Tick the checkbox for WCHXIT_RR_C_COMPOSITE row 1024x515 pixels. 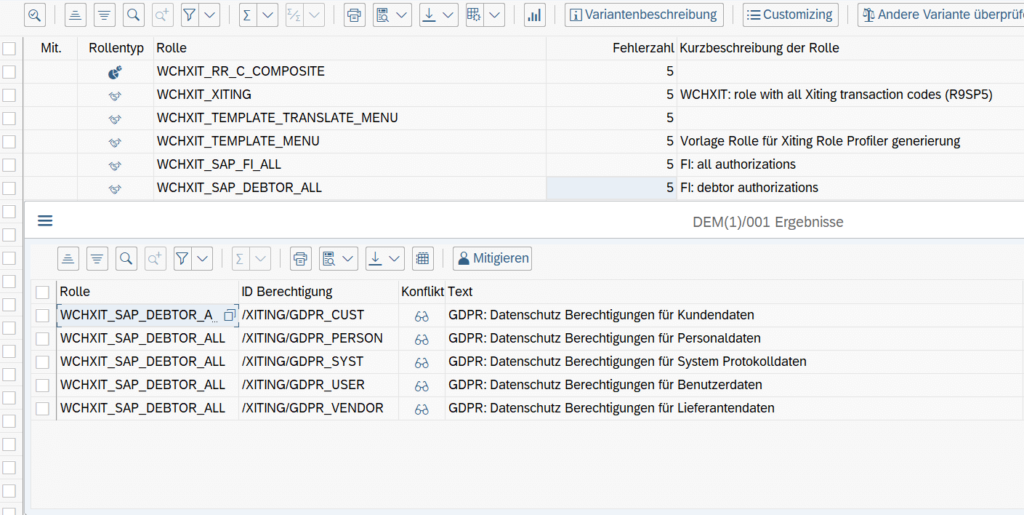coord(9,72)
